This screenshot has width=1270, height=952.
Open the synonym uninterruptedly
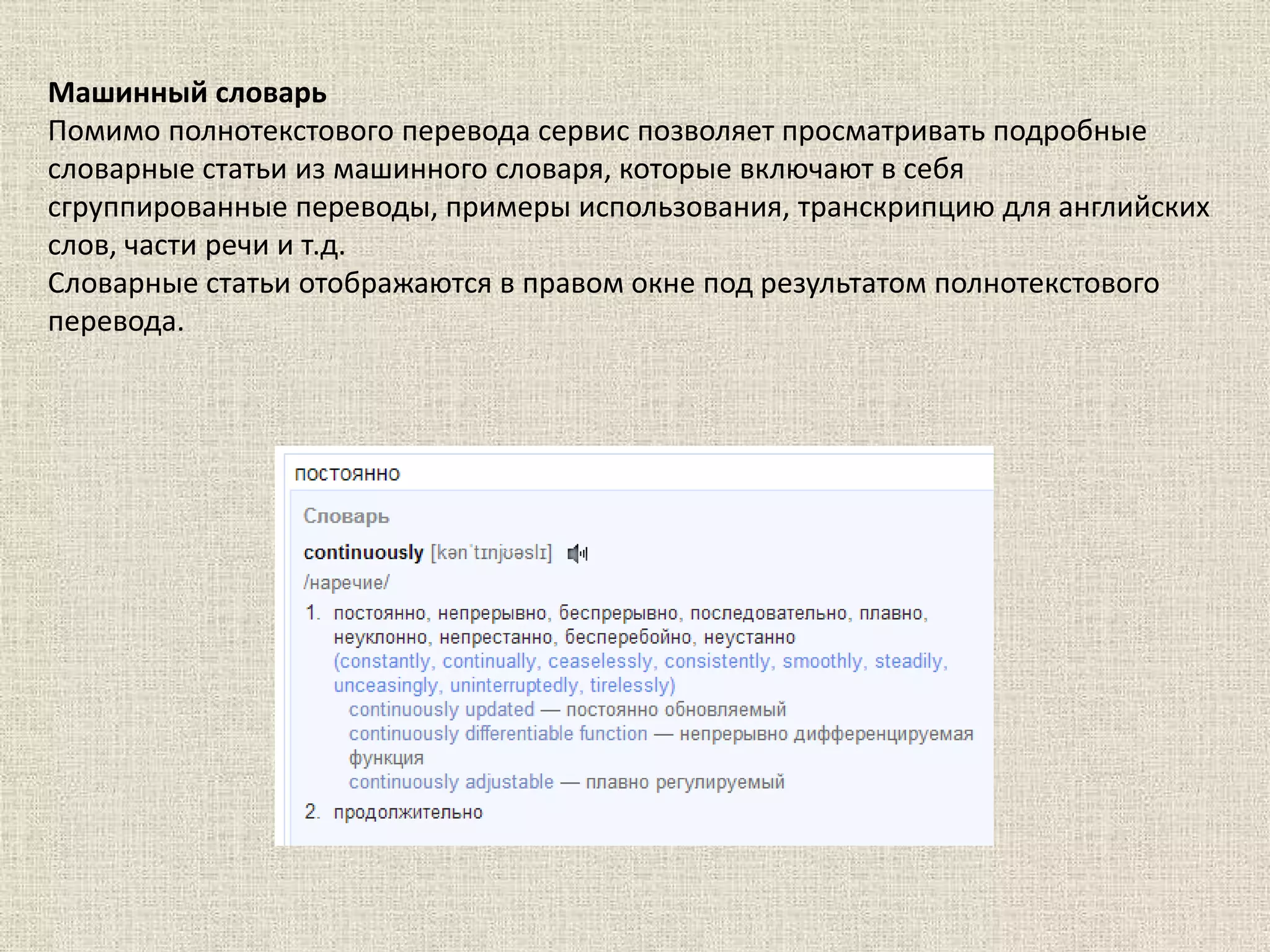pyautogui.click(x=514, y=685)
